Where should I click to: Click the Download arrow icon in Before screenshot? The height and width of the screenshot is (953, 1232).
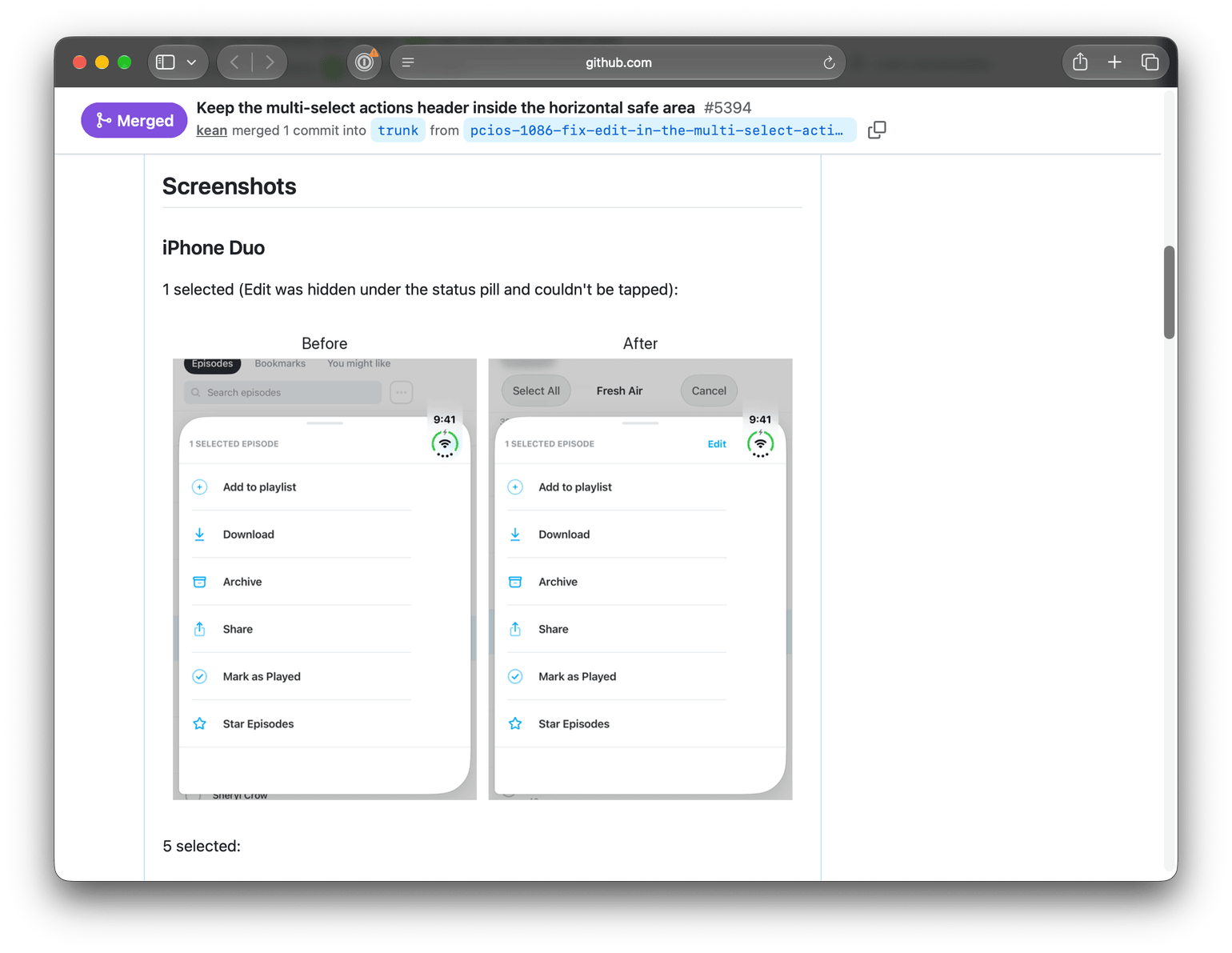(200, 535)
